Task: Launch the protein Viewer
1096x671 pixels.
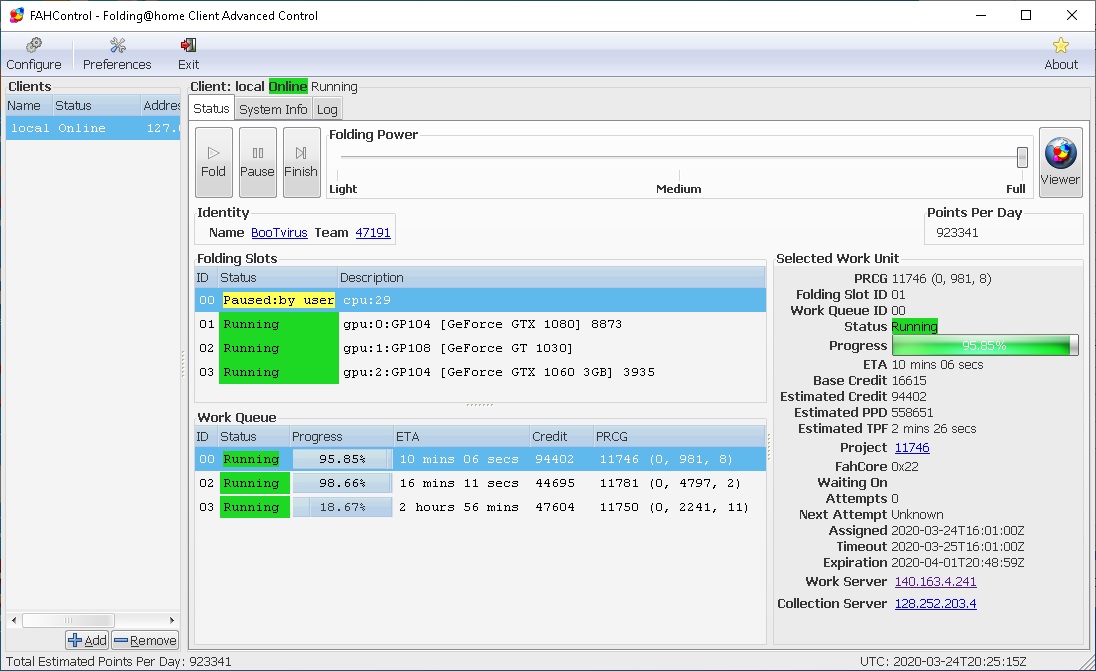Action: (x=1060, y=162)
